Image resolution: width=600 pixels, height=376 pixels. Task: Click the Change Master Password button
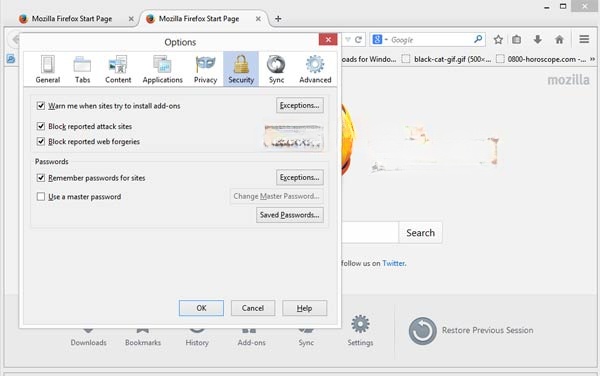click(276, 196)
